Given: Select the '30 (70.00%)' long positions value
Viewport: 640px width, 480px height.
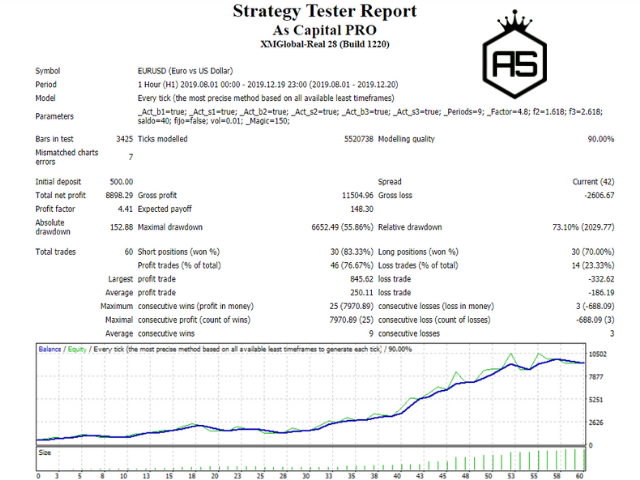Looking at the screenshot, I should click(593, 252).
